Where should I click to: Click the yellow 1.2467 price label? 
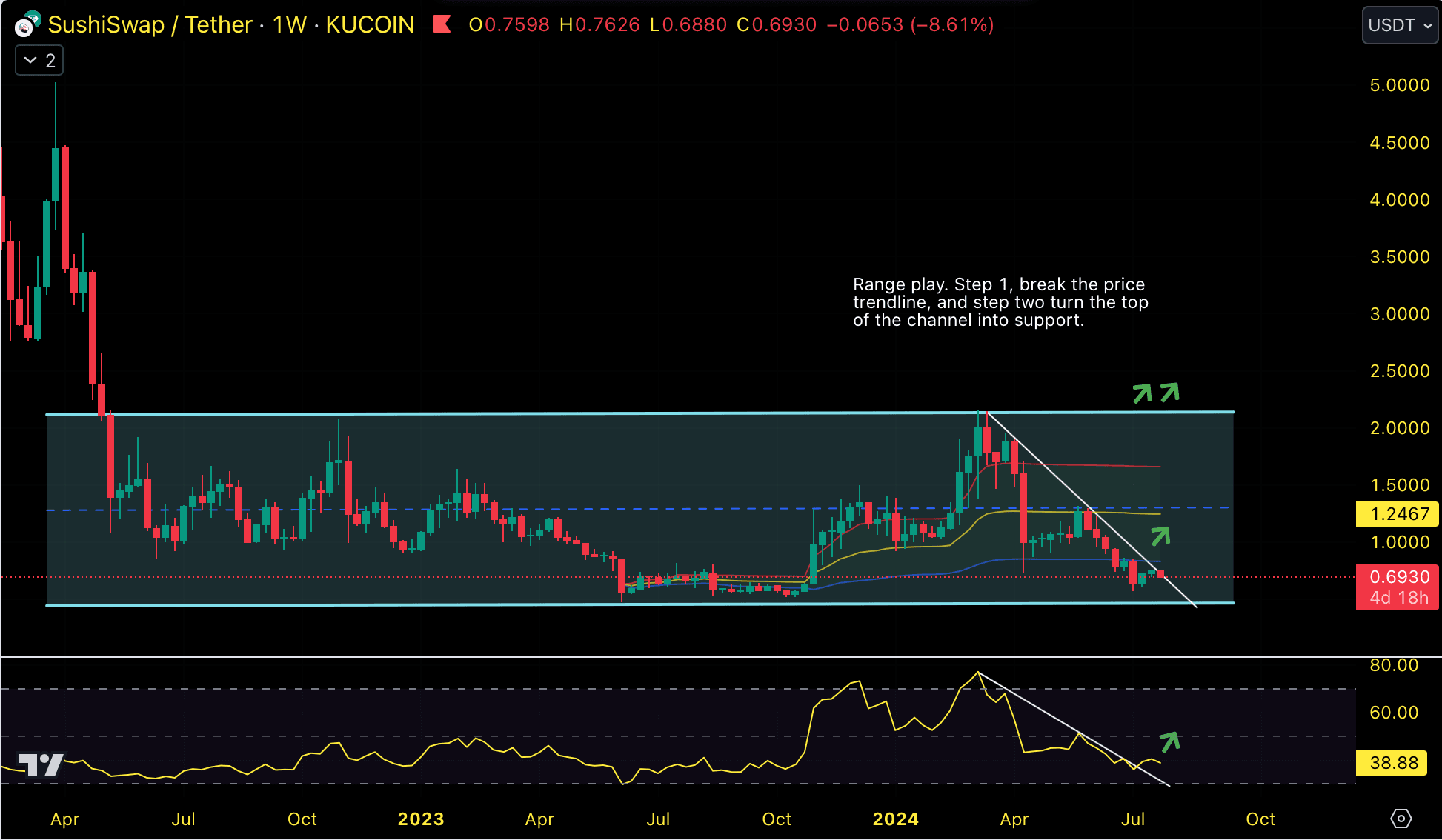(1397, 514)
